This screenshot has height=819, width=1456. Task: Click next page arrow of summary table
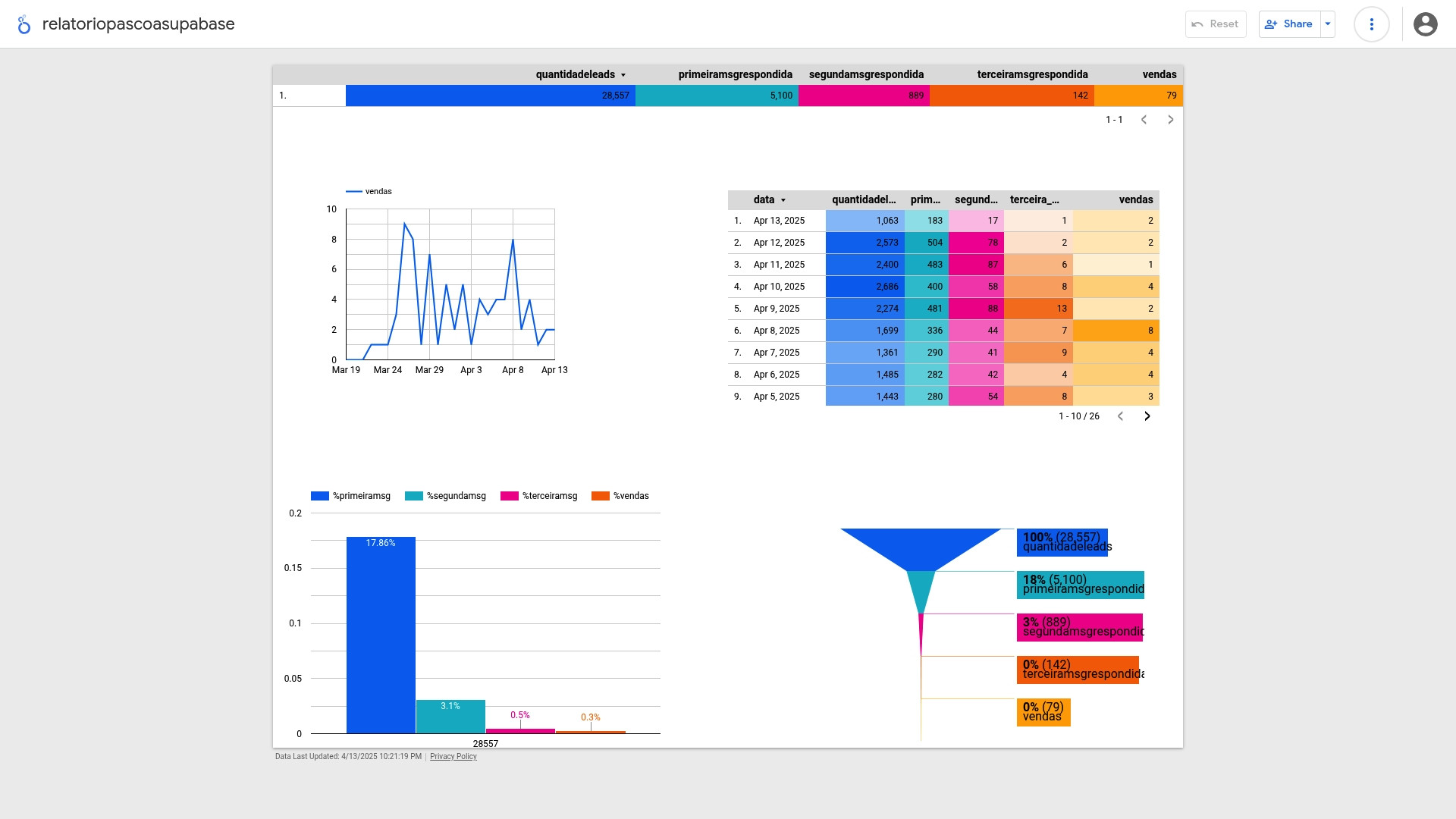point(1170,120)
